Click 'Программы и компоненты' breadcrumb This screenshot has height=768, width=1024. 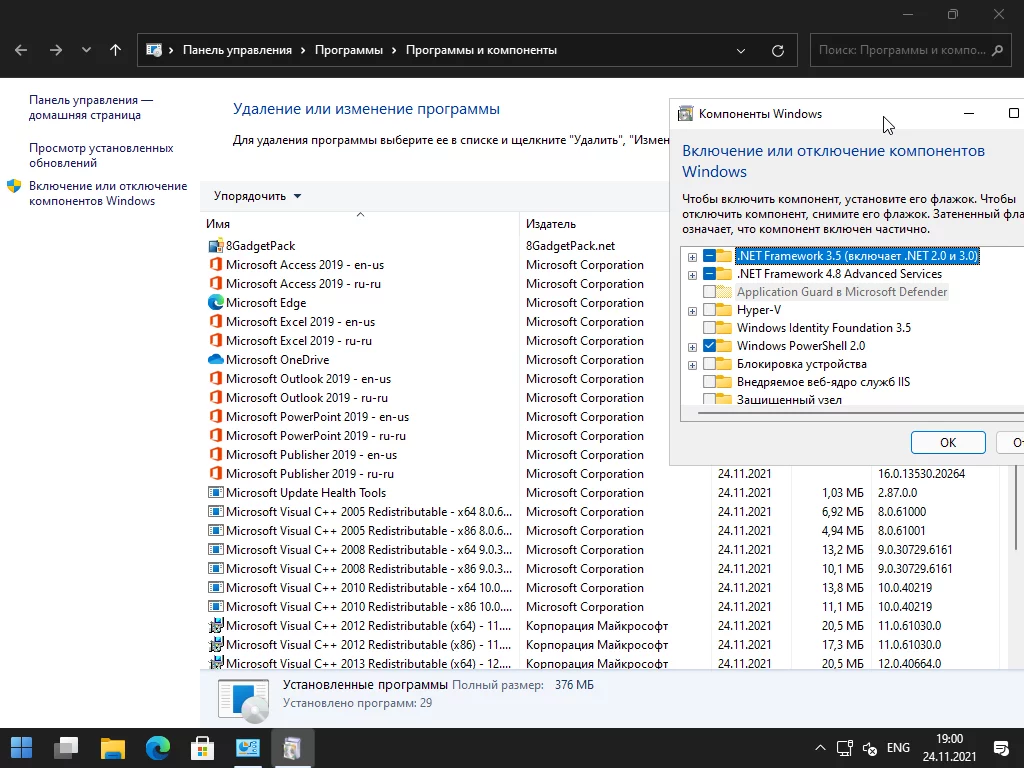click(481, 50)
